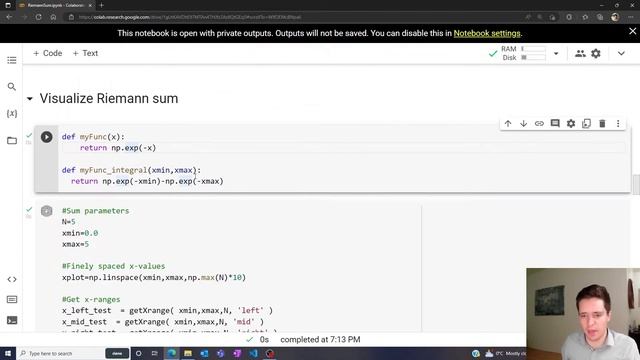This screenshot has width=640, height=360.
Task: Open Visual Studio Code from taskbar
Action: [253, 353]
